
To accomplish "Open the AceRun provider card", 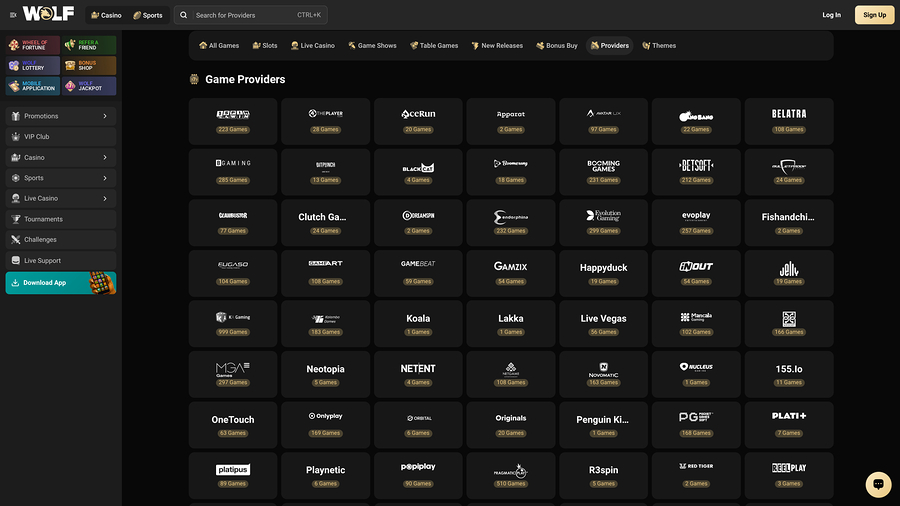I will 418,121.
